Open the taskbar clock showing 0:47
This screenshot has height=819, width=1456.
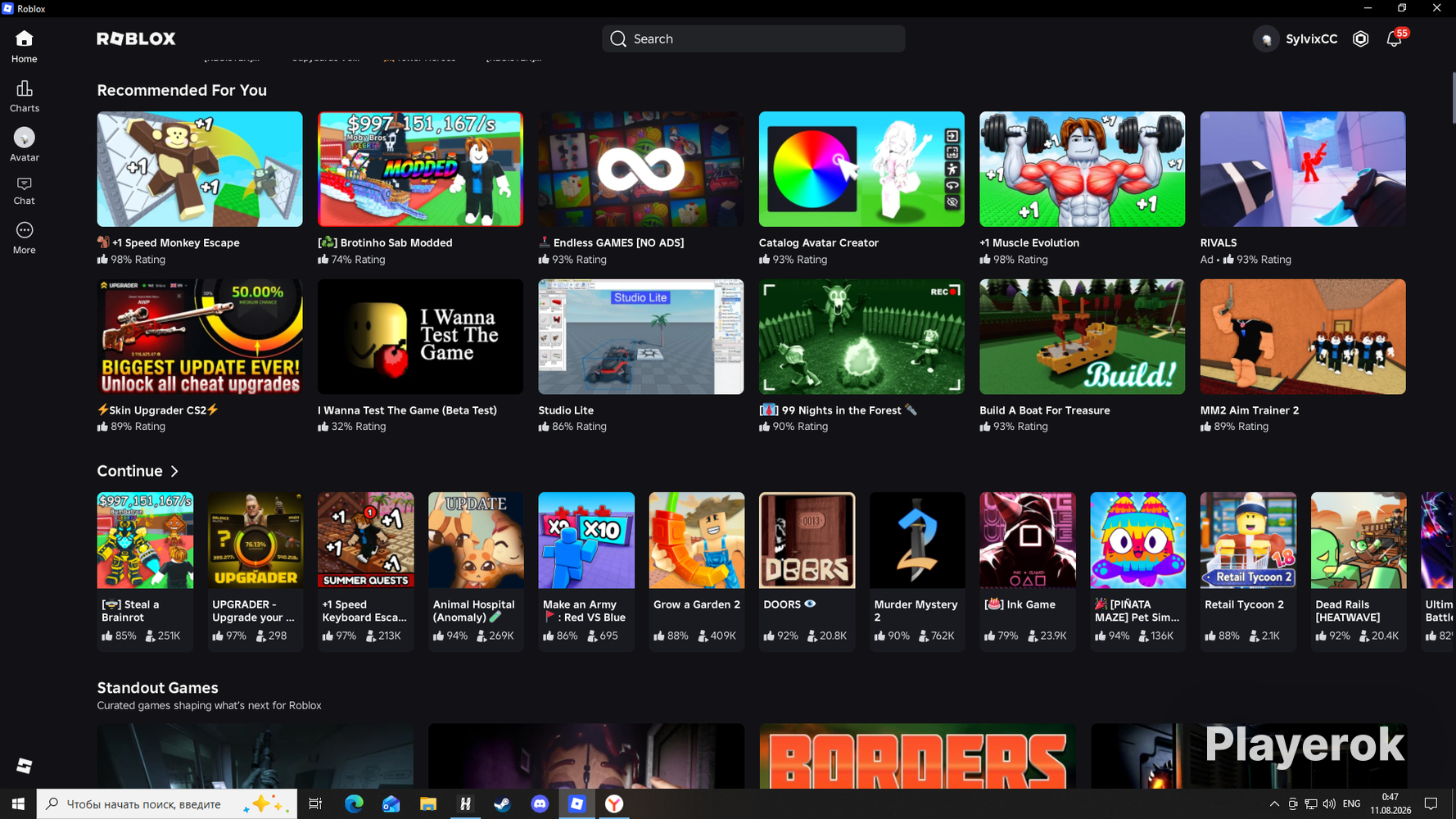1390,804
